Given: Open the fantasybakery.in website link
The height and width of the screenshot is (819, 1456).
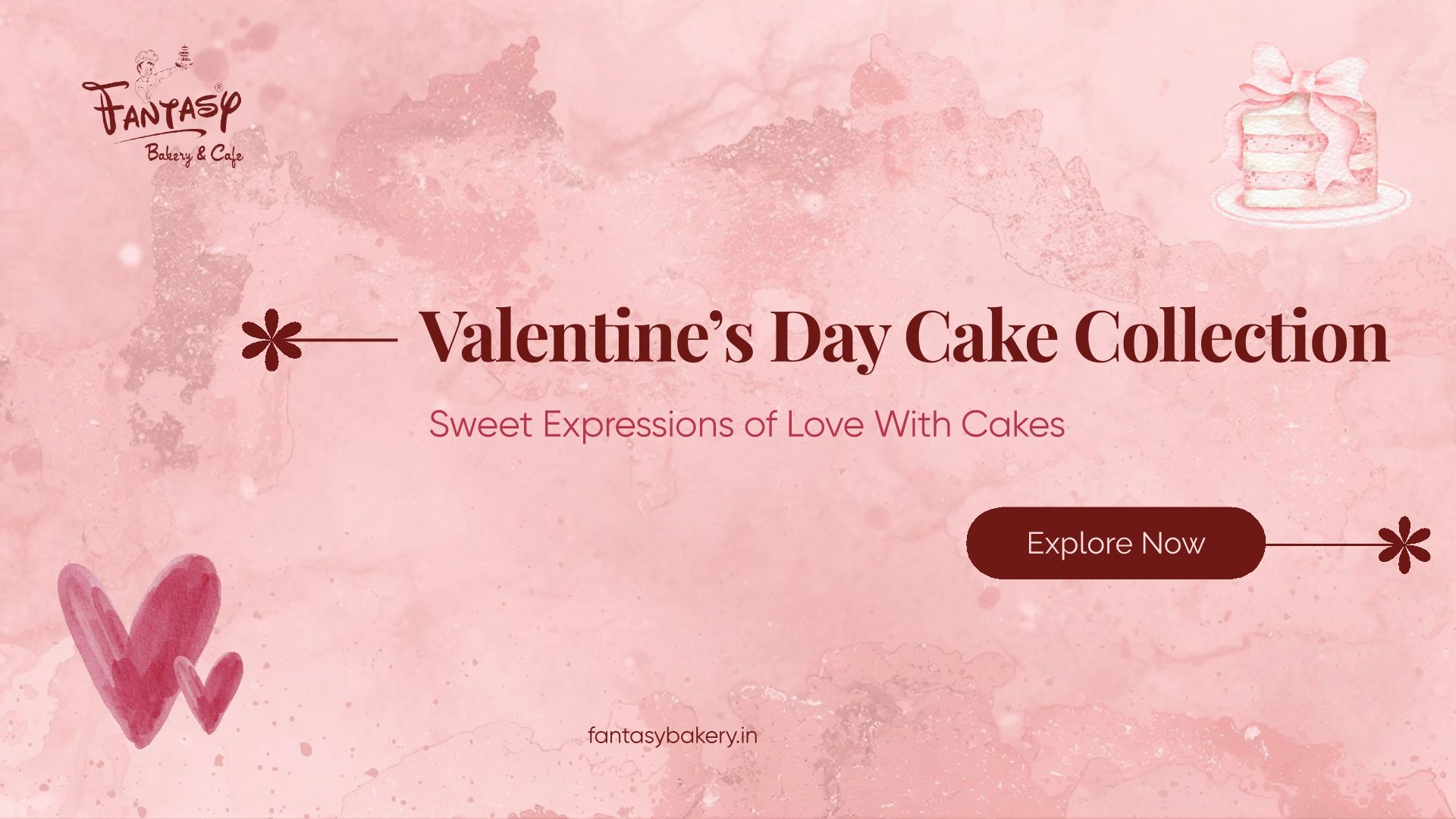Looking at the screenshot, I should pos(672,736).
